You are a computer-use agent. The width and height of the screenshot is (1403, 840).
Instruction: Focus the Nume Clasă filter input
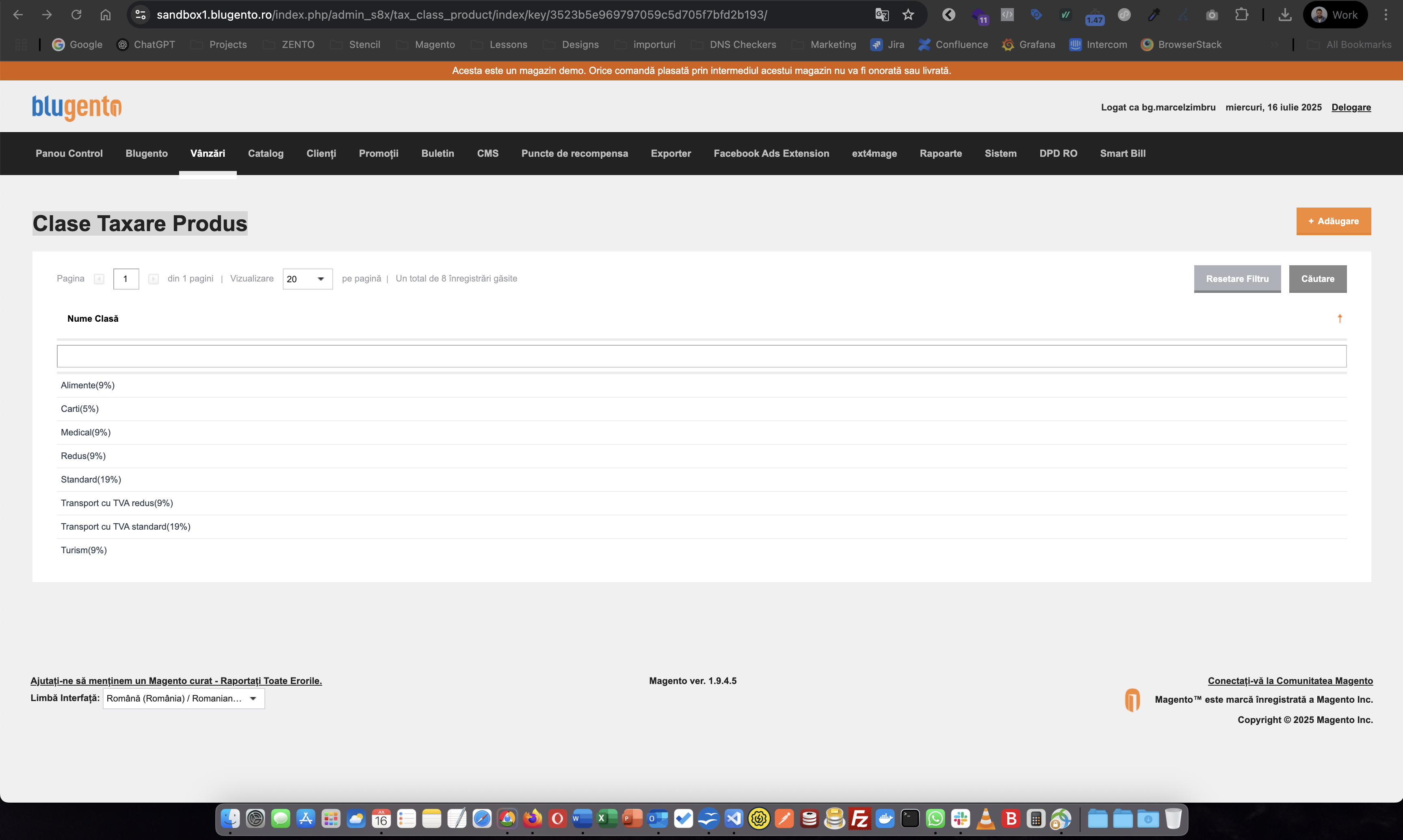point(701,356)
